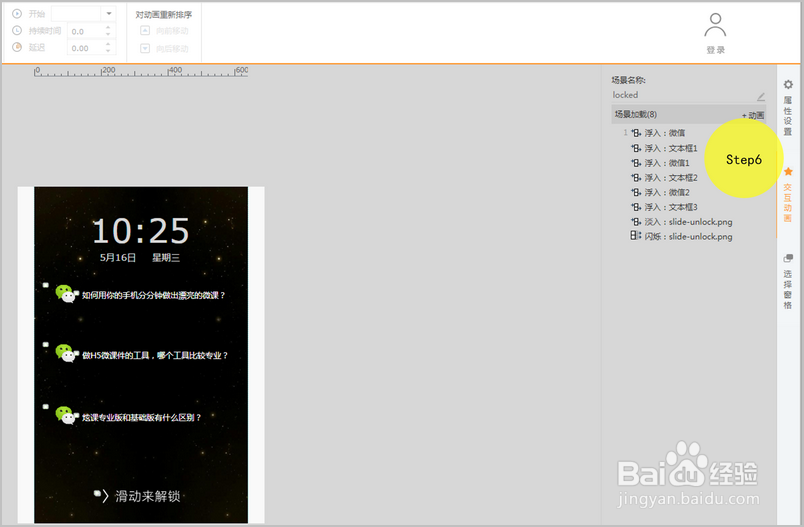Click the overlapping windows icon above 选择窗格
This screenshot has width=804, height=527.
pos(788,258)
